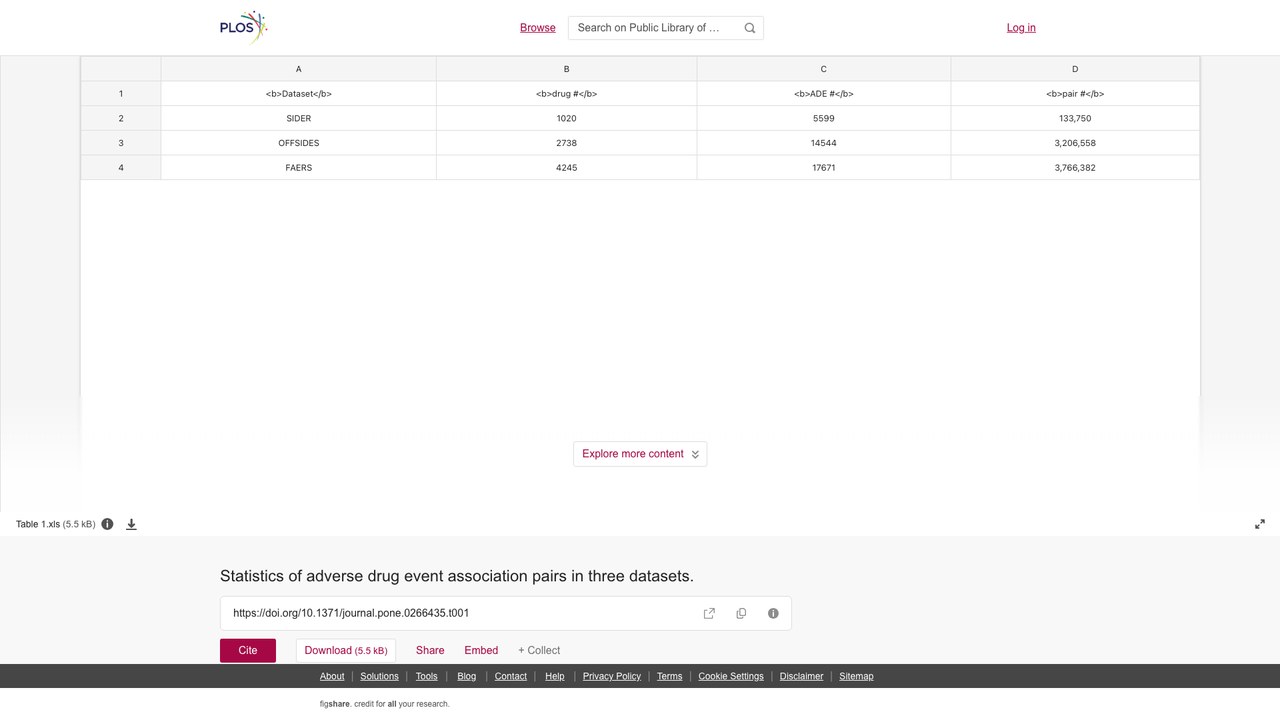This screenshot has width=1280, height=720.
Task: Open Solutions footer link
Action: point(379,676)
